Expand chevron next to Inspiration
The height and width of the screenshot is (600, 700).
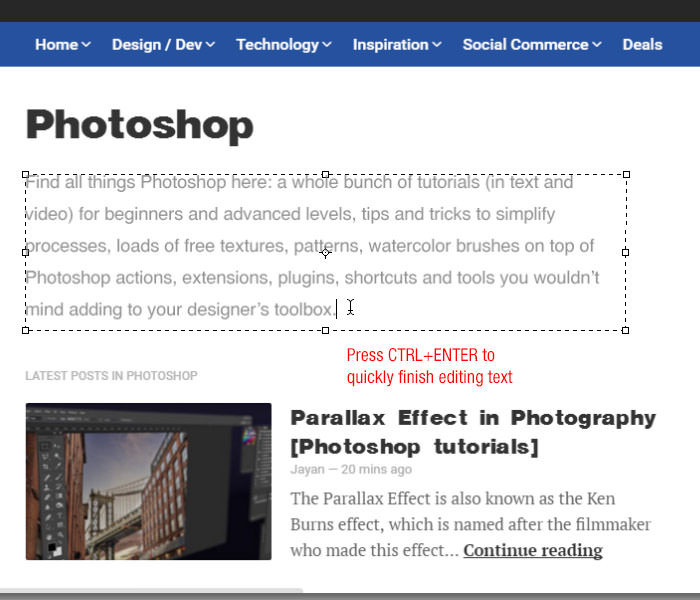click(x=437, y=45)
